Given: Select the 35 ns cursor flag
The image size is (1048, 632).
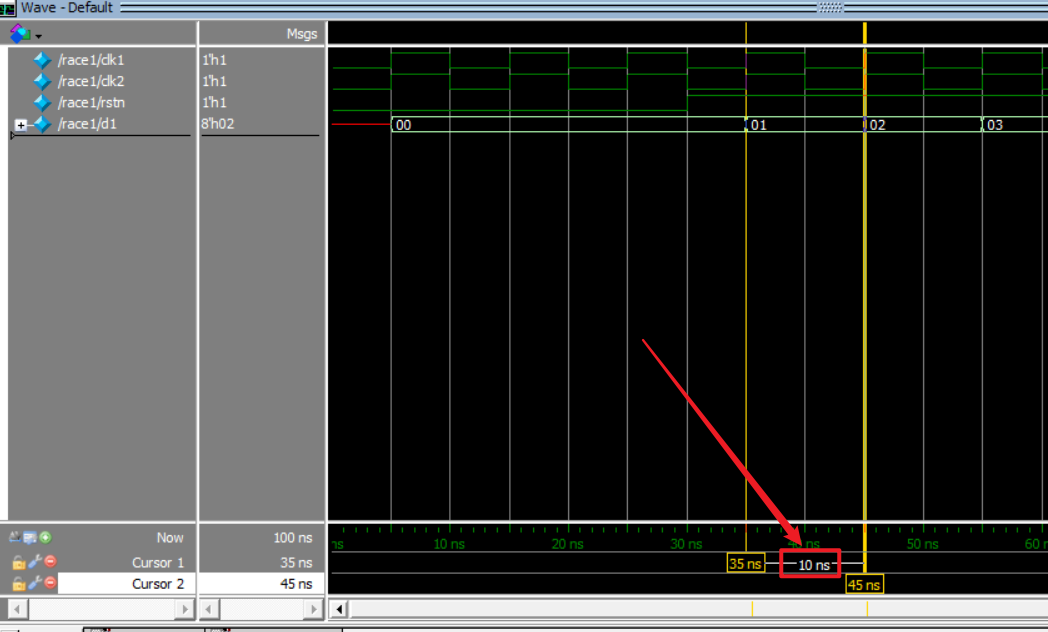Looking at the screenshot, I should point(745,563).
